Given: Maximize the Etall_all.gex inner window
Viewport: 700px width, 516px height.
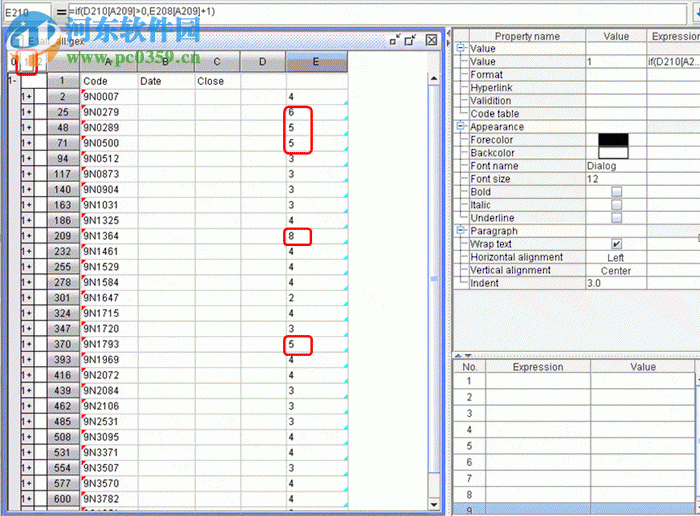Looking at the screenshot, I should click(x=410, y=40).
